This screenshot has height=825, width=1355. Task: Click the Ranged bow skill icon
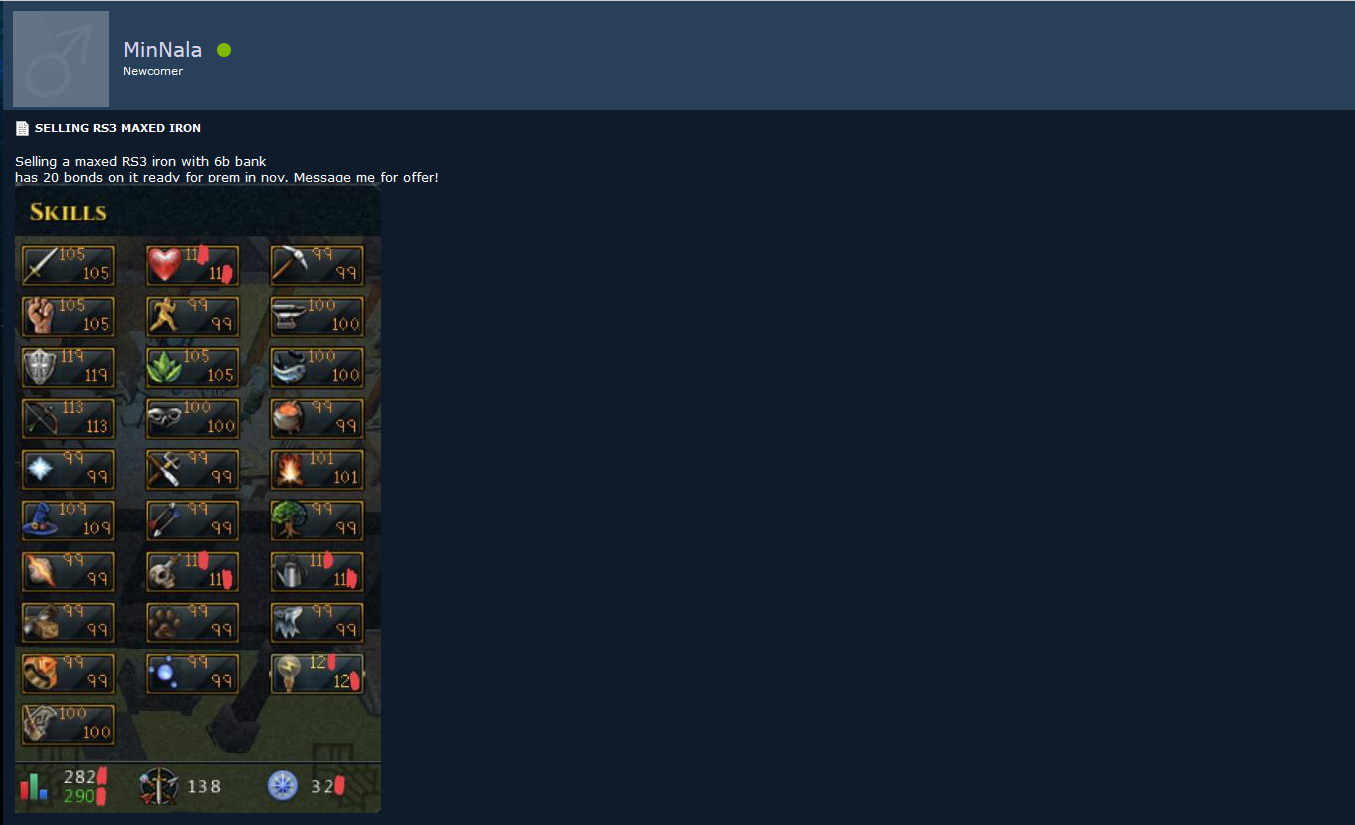pos(43,418)
